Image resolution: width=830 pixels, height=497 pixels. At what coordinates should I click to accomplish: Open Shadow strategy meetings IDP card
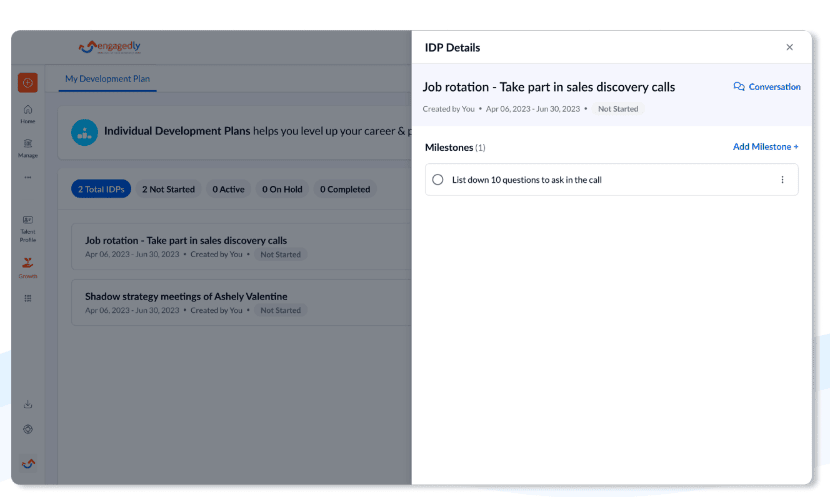pos(241,302)
